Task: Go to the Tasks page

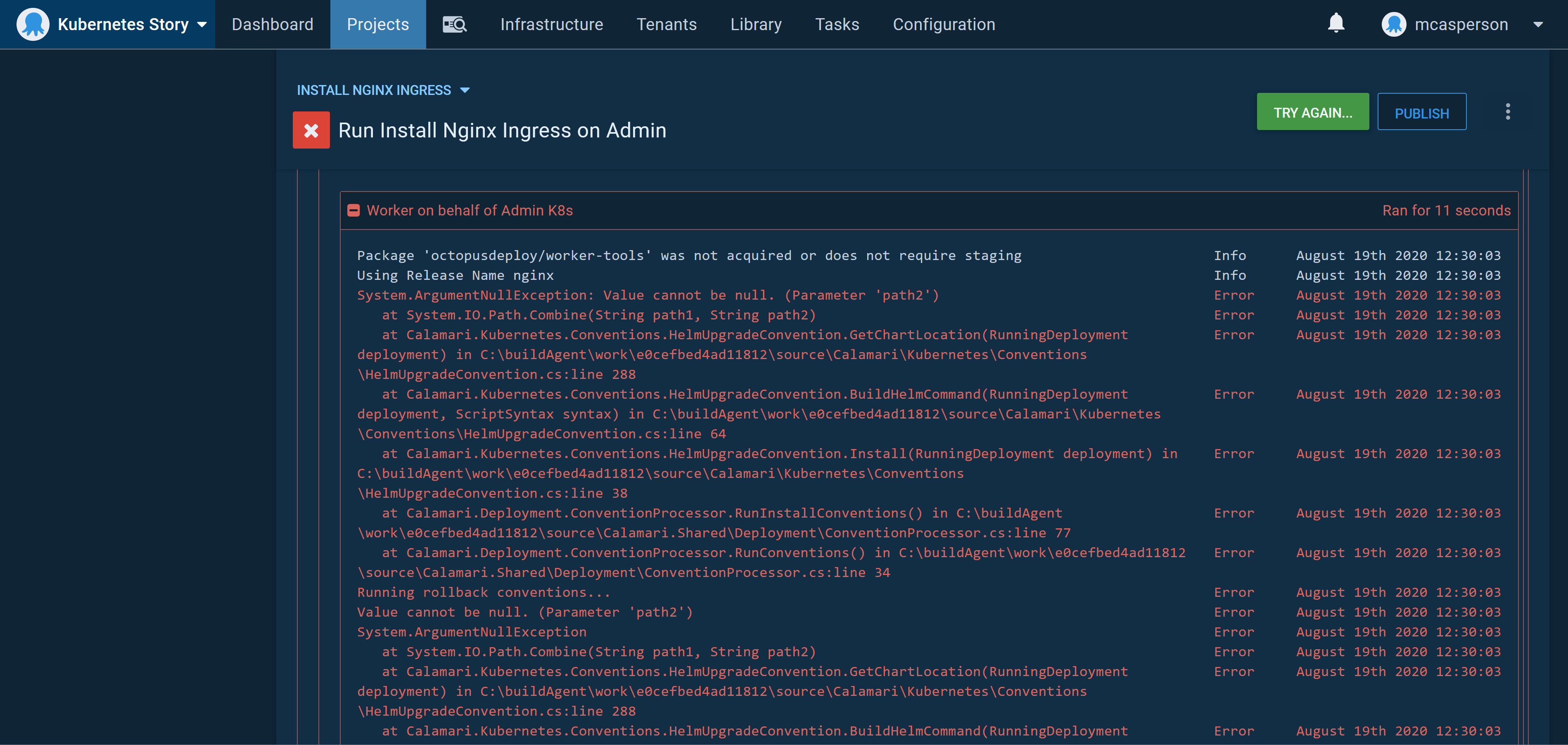Action: click(837, 24)
